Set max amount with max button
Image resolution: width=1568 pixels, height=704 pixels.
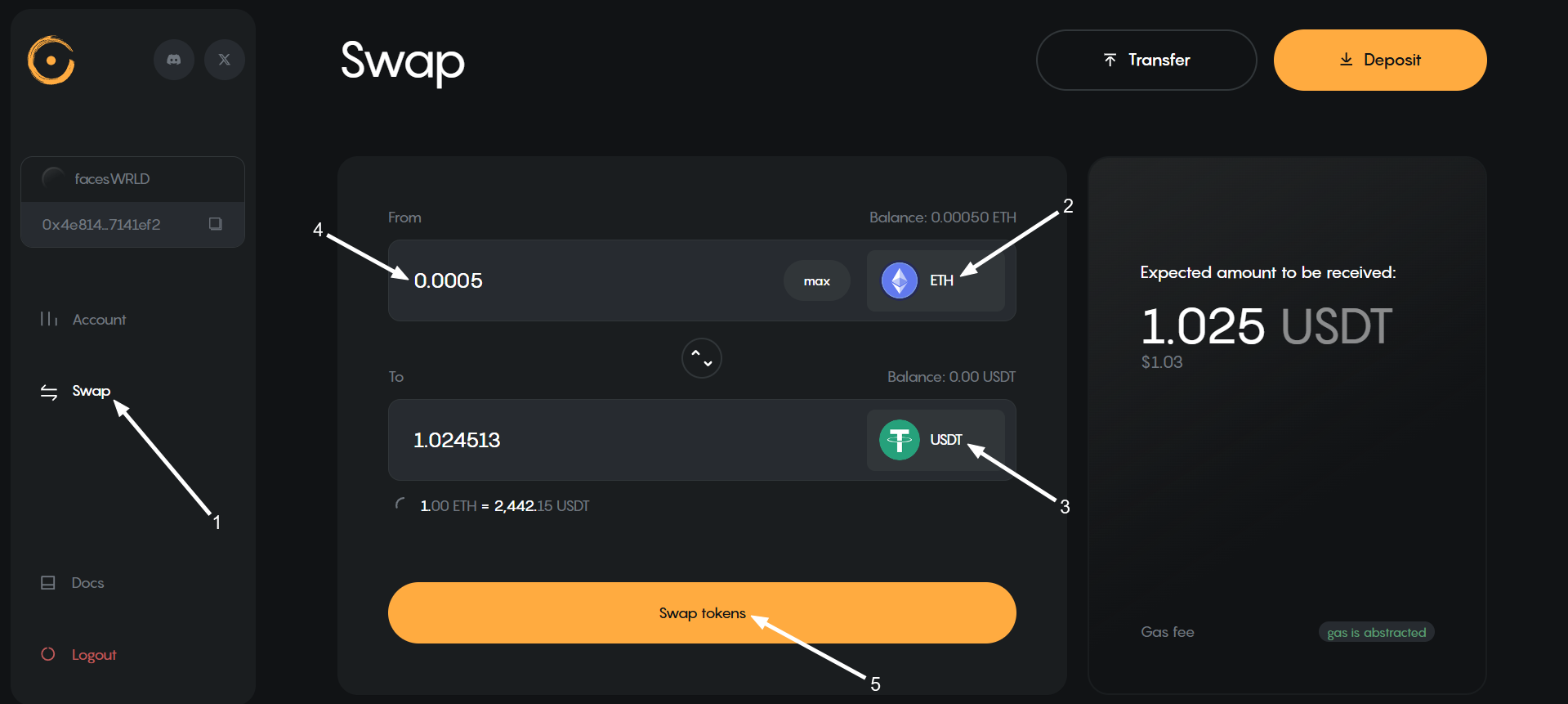817,280
